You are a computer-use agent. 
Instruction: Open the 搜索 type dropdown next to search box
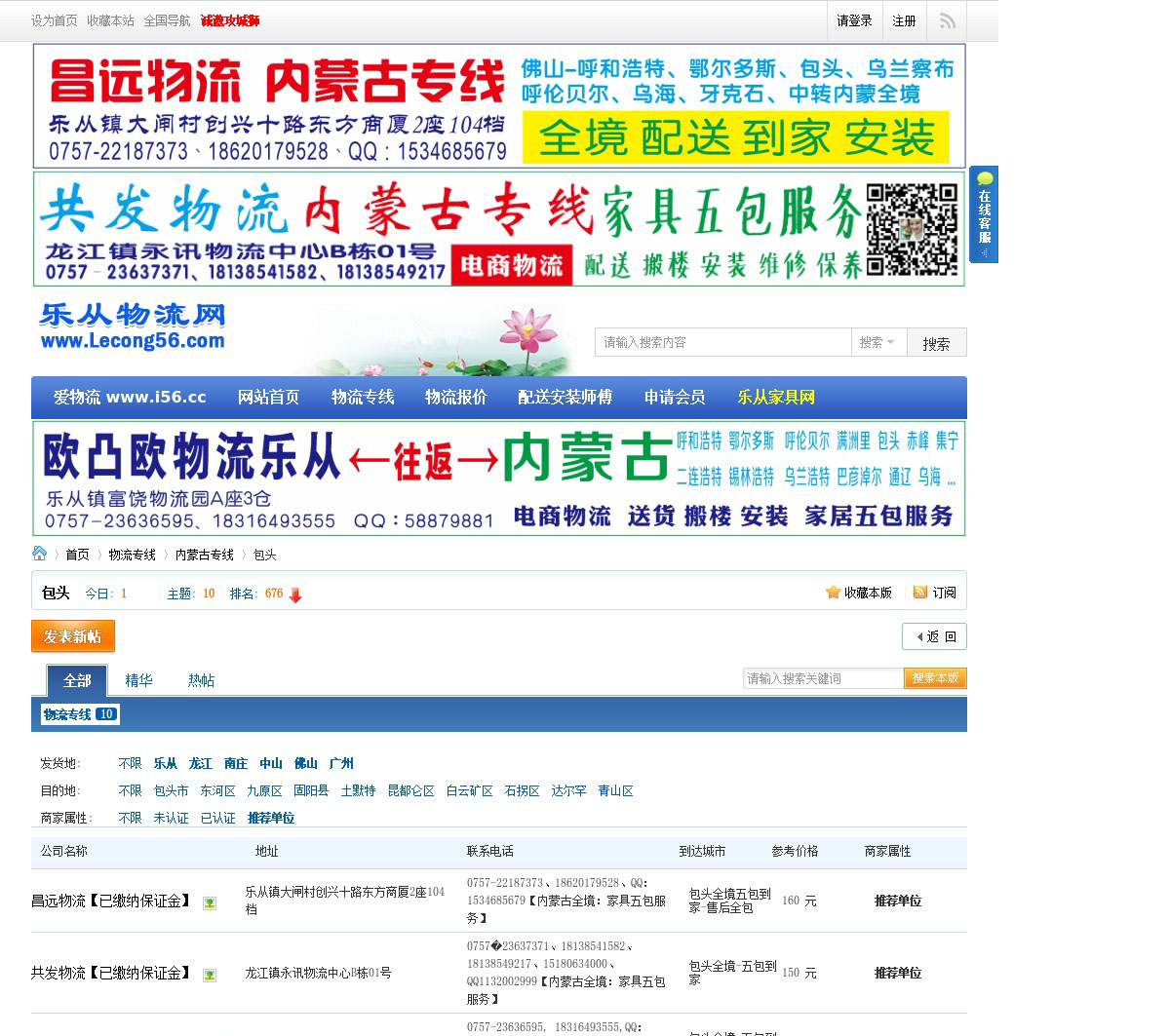877,342
